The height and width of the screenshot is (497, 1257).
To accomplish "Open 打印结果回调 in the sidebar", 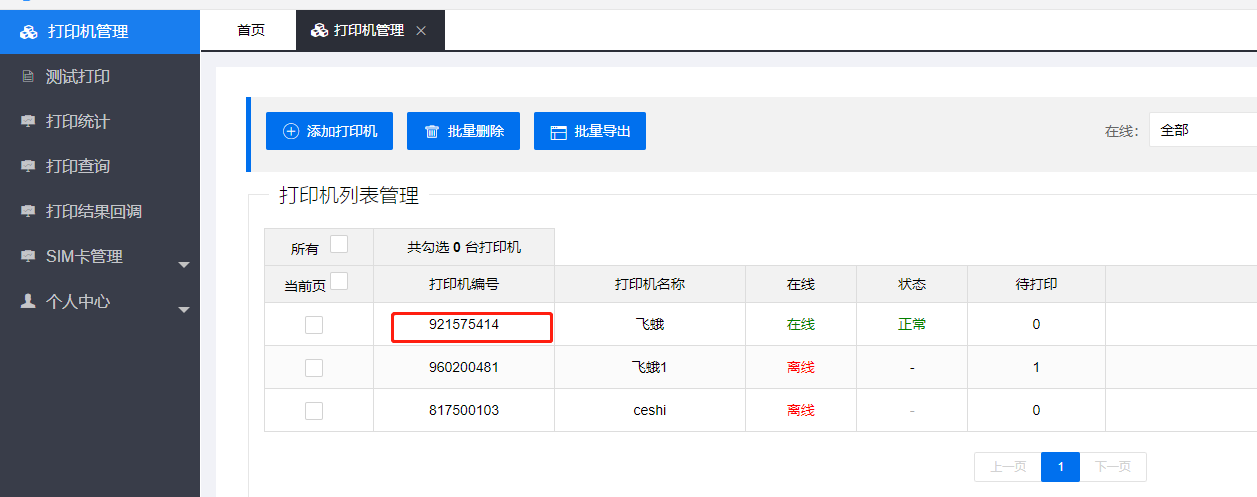I will (100, 211).
